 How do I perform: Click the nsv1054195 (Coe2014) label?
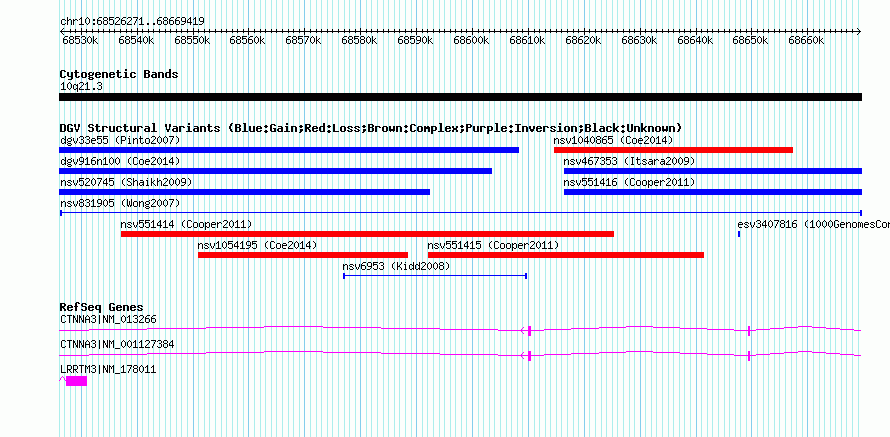(x=257, y=245)
